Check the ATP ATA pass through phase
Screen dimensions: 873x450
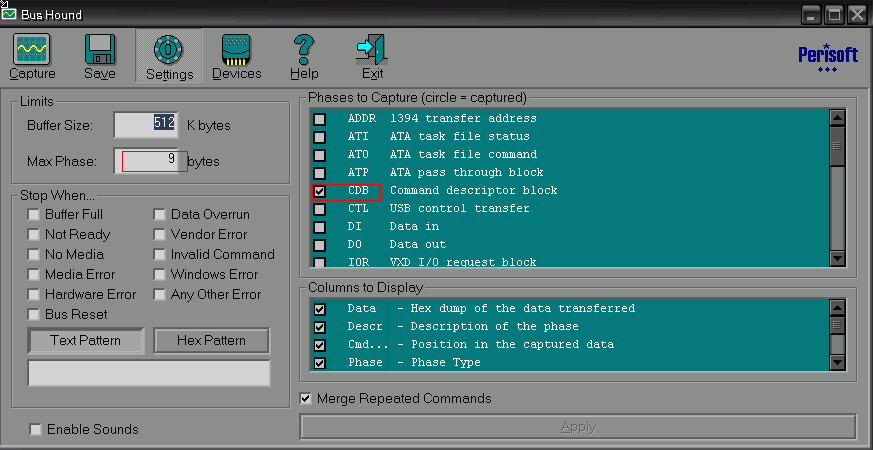(x=319, y=173)
